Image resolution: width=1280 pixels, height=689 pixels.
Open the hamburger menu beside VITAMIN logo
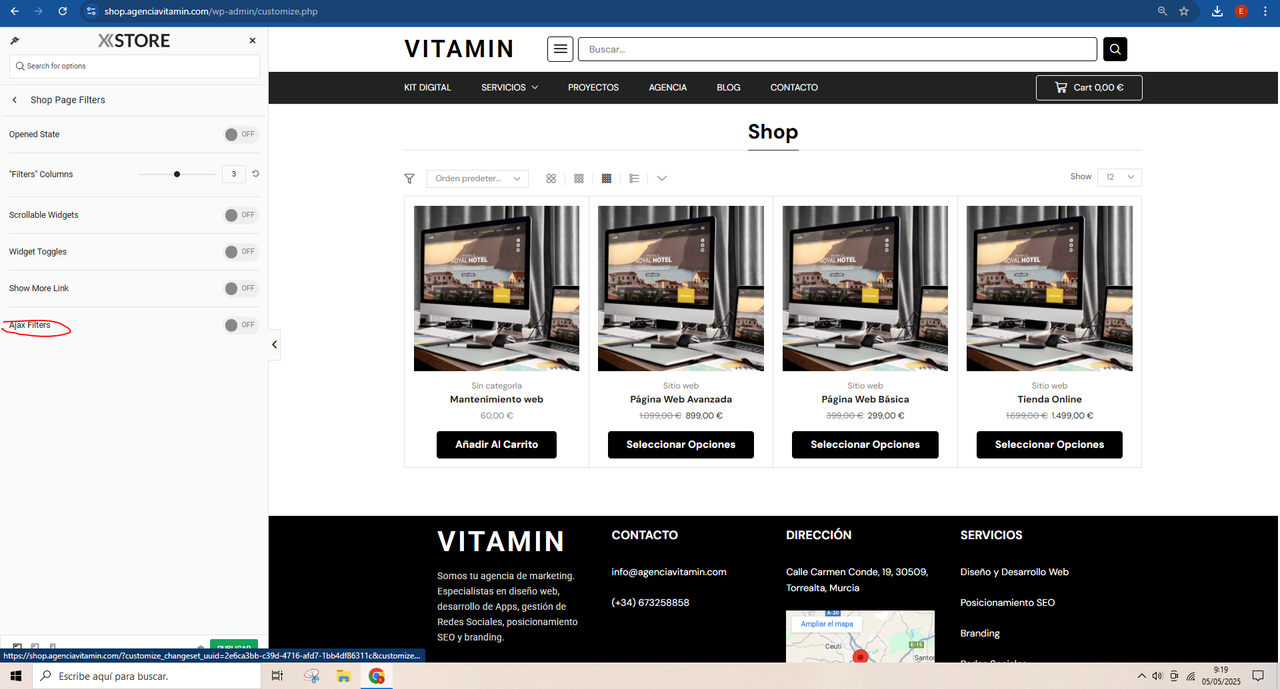coord(560,49)
